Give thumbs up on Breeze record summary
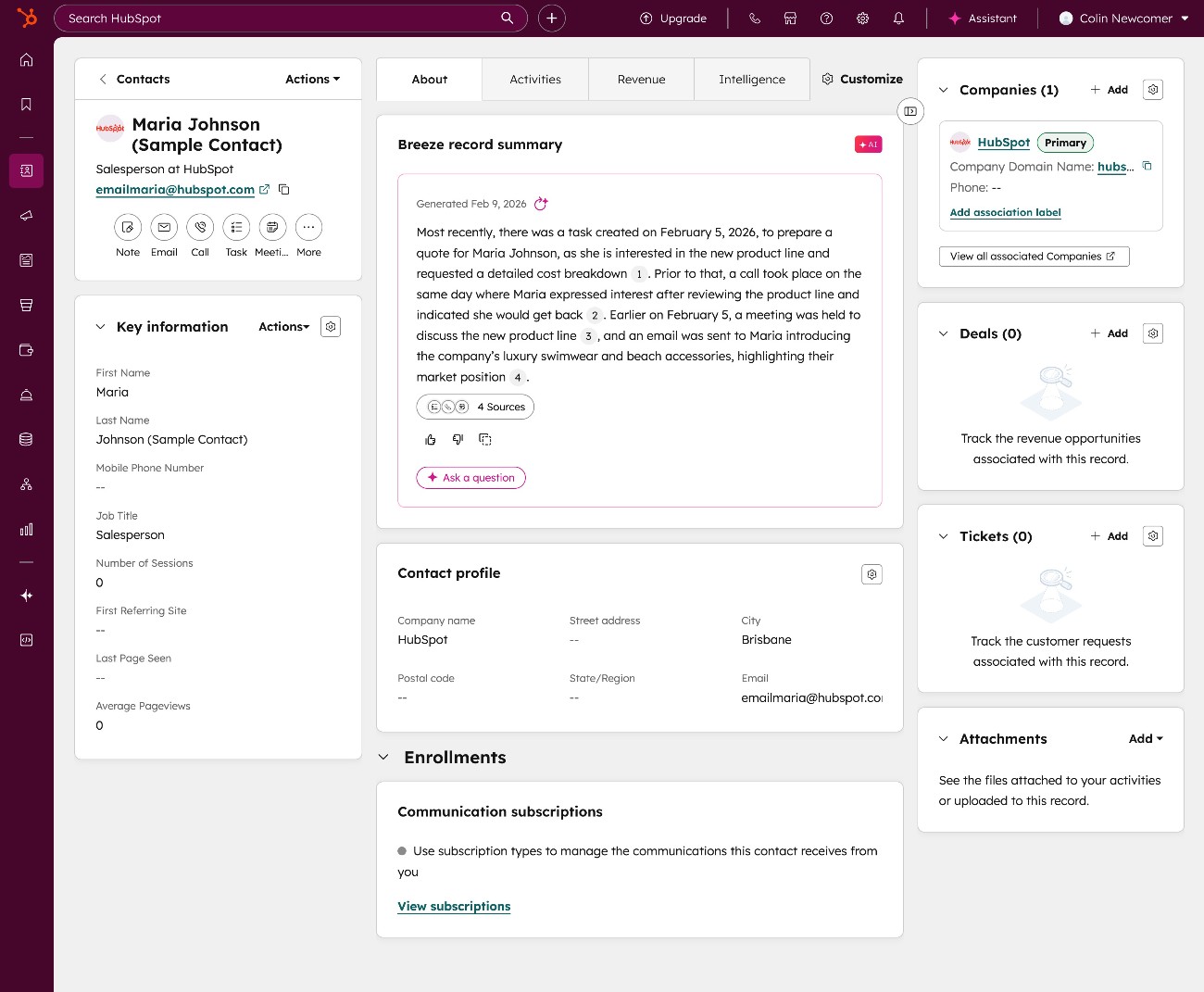Screen dimensions: 1204x992 (430, 439)
